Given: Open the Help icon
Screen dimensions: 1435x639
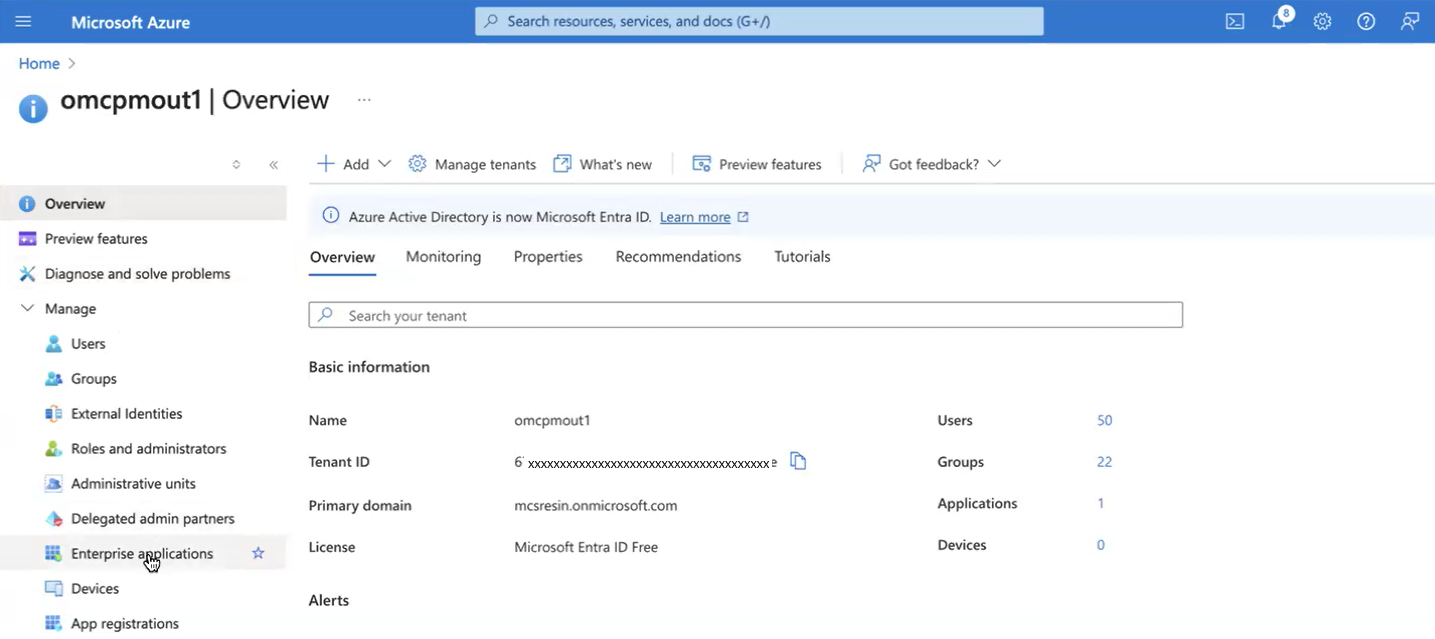Looking at the screenshot, I should click(x=1366, y=21).
